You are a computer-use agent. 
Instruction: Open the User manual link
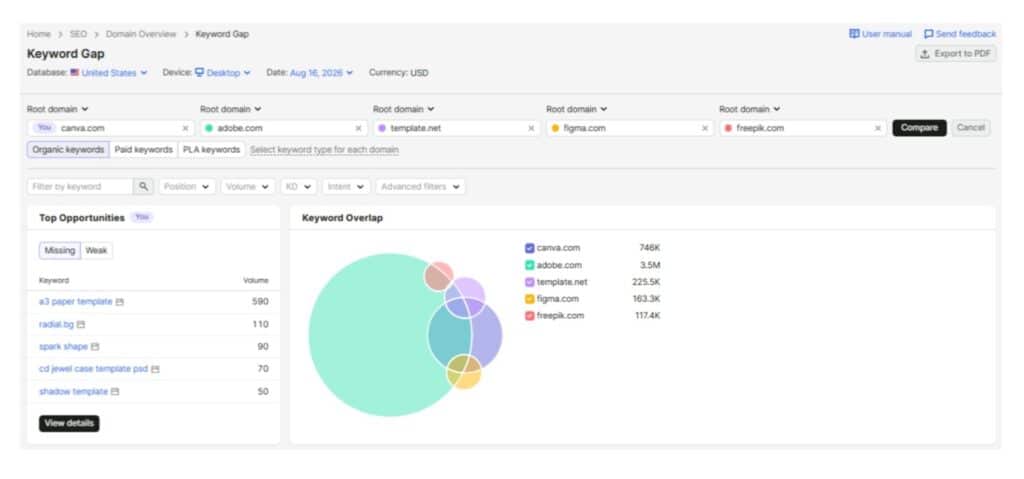coord(880,34)
